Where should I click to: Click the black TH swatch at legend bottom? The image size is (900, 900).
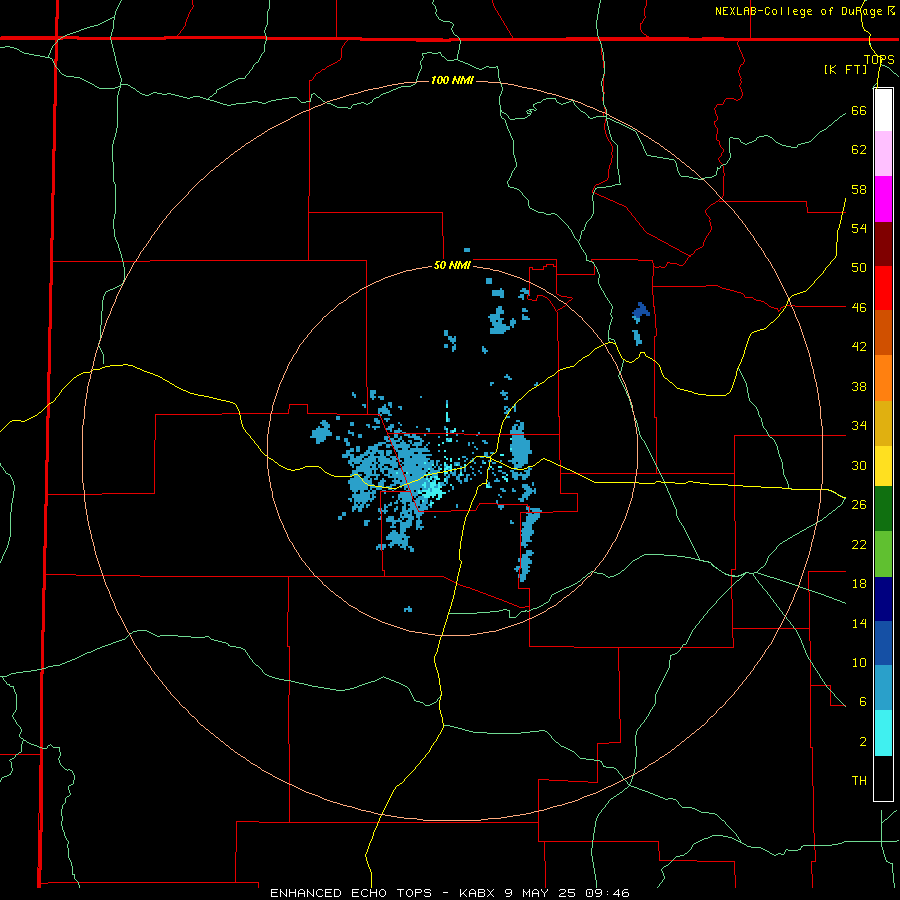(883, 778)
